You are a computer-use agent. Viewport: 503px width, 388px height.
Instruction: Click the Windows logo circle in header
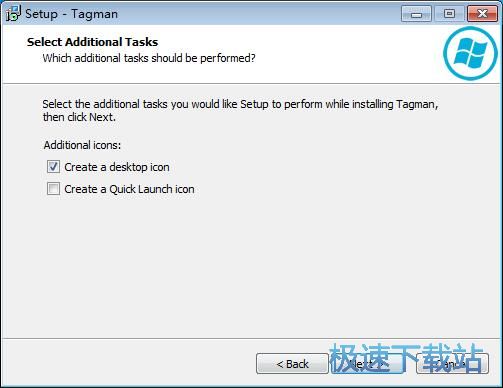(x=470, y=53)
